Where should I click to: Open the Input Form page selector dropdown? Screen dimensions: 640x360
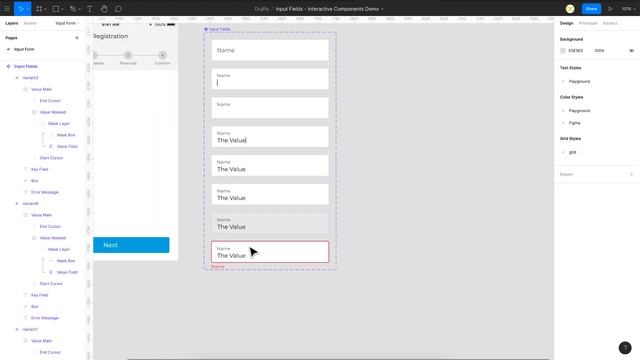68,23
